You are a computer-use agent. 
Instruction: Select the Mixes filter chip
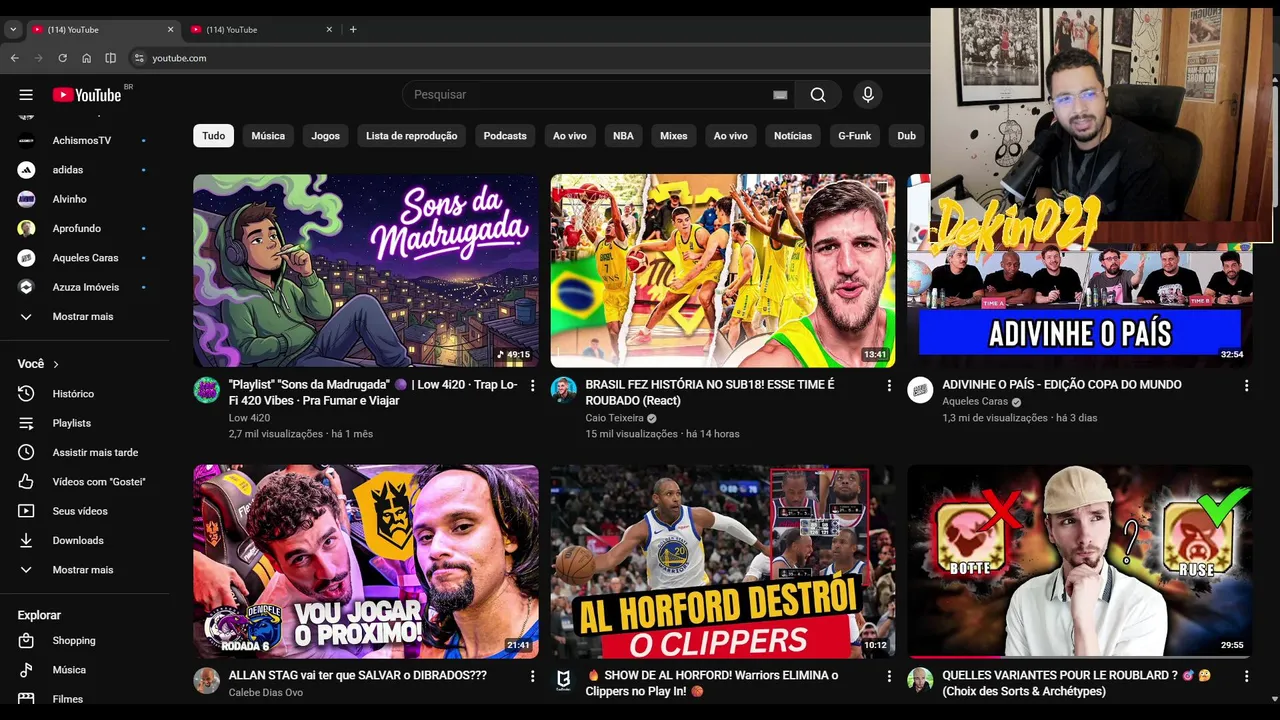(x=673, y=136)
